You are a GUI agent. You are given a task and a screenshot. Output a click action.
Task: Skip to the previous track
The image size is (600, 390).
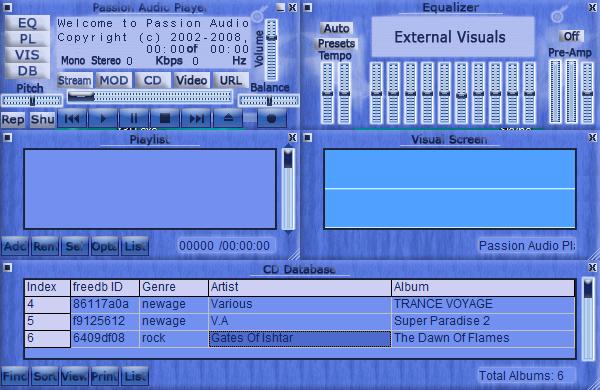tap(72, 119)
